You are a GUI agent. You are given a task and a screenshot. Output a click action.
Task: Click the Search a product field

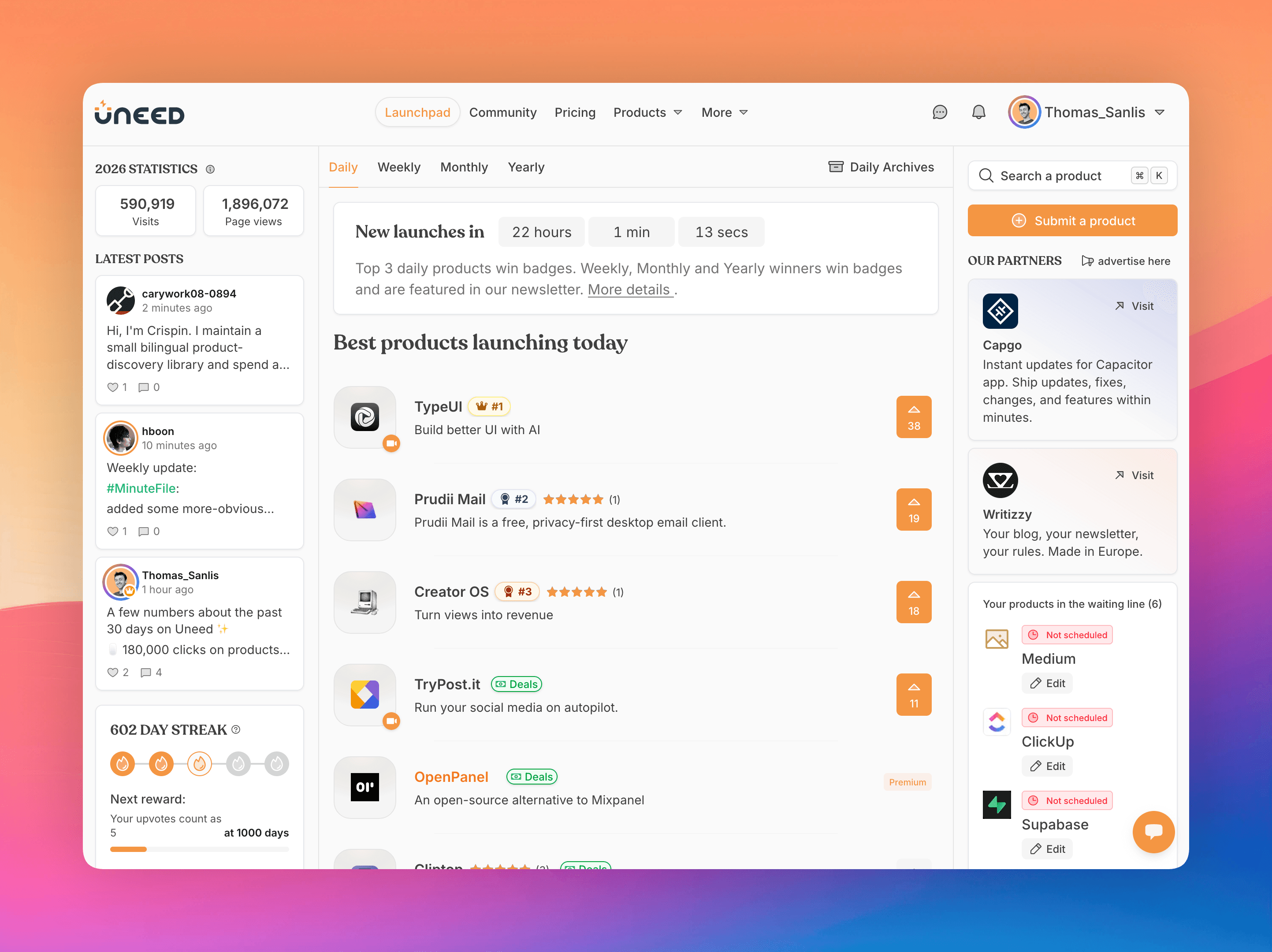(1072, 175)
